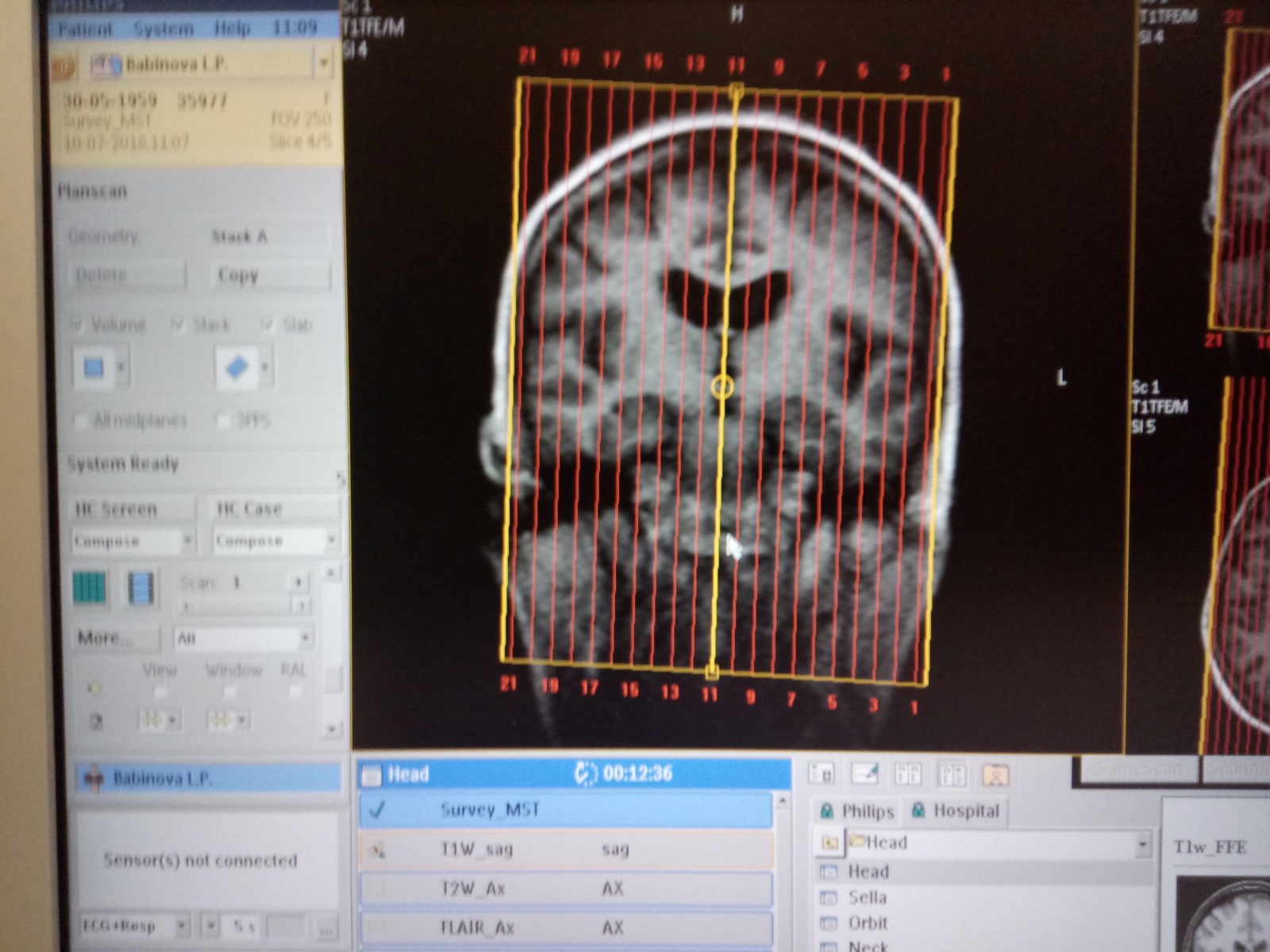The height and width of the screenshot is (952, 1270).
Task: Open Compose dropdown under HC Screen
Action: click(x=188, y=541)
